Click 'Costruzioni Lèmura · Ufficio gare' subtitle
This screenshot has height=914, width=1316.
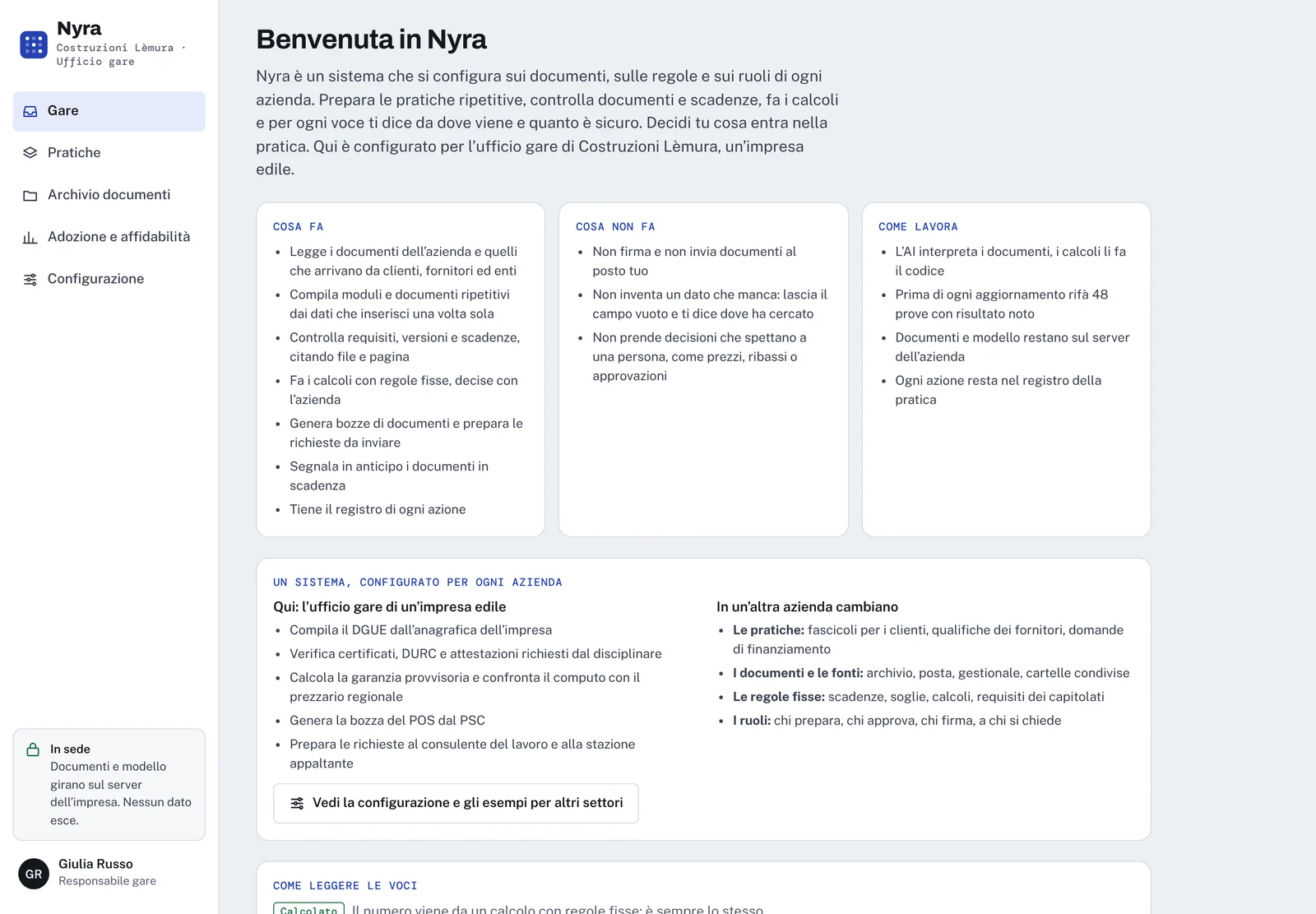121,54
